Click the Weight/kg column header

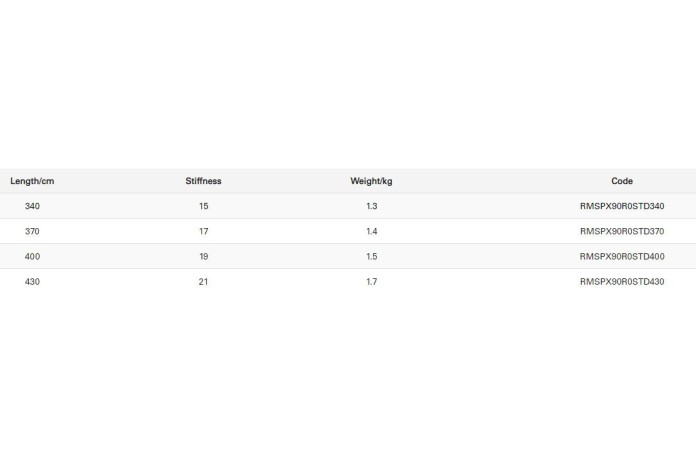coord(371,181)
